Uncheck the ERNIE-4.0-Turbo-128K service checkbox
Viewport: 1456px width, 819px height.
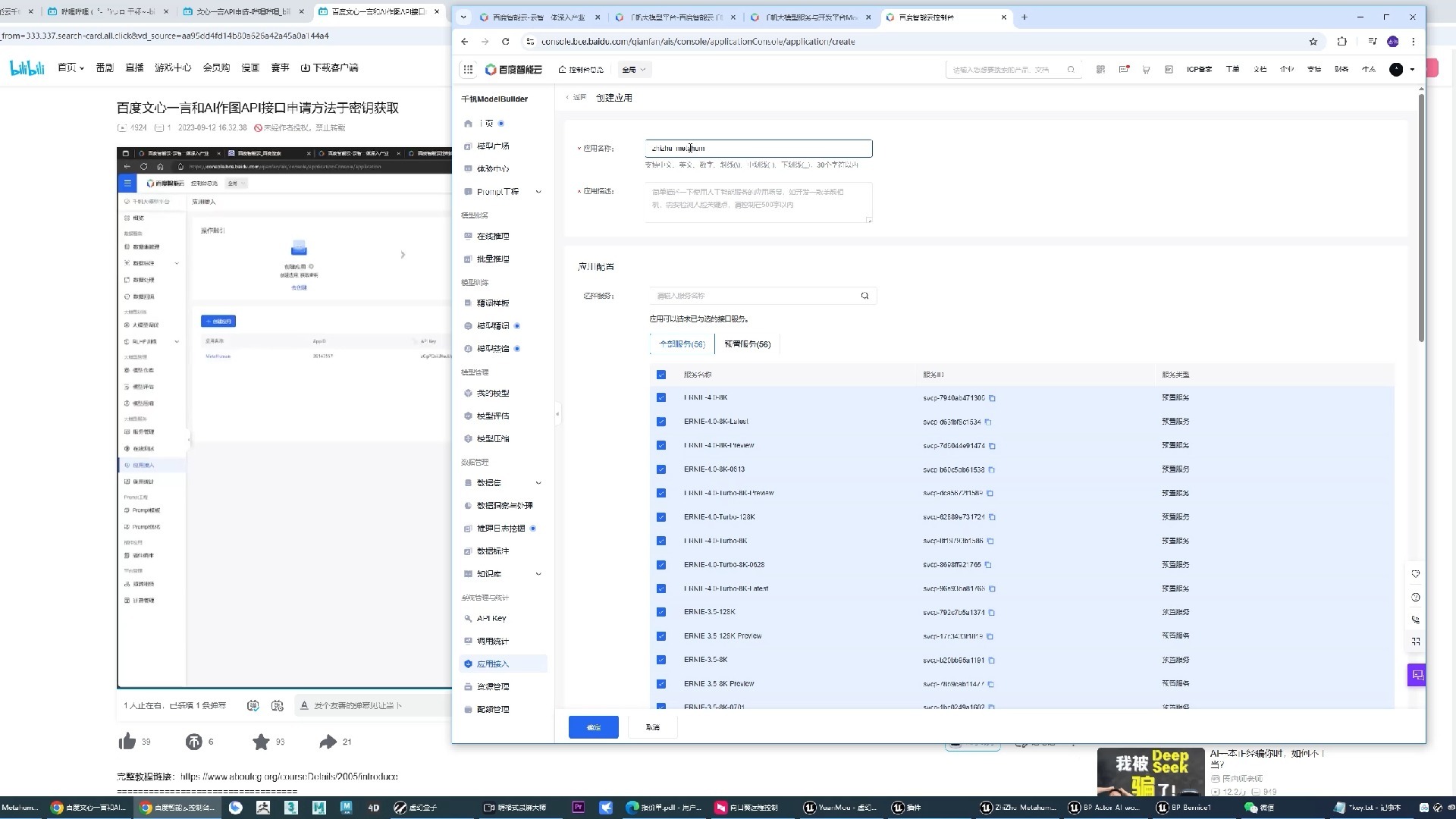pos(661,517)
